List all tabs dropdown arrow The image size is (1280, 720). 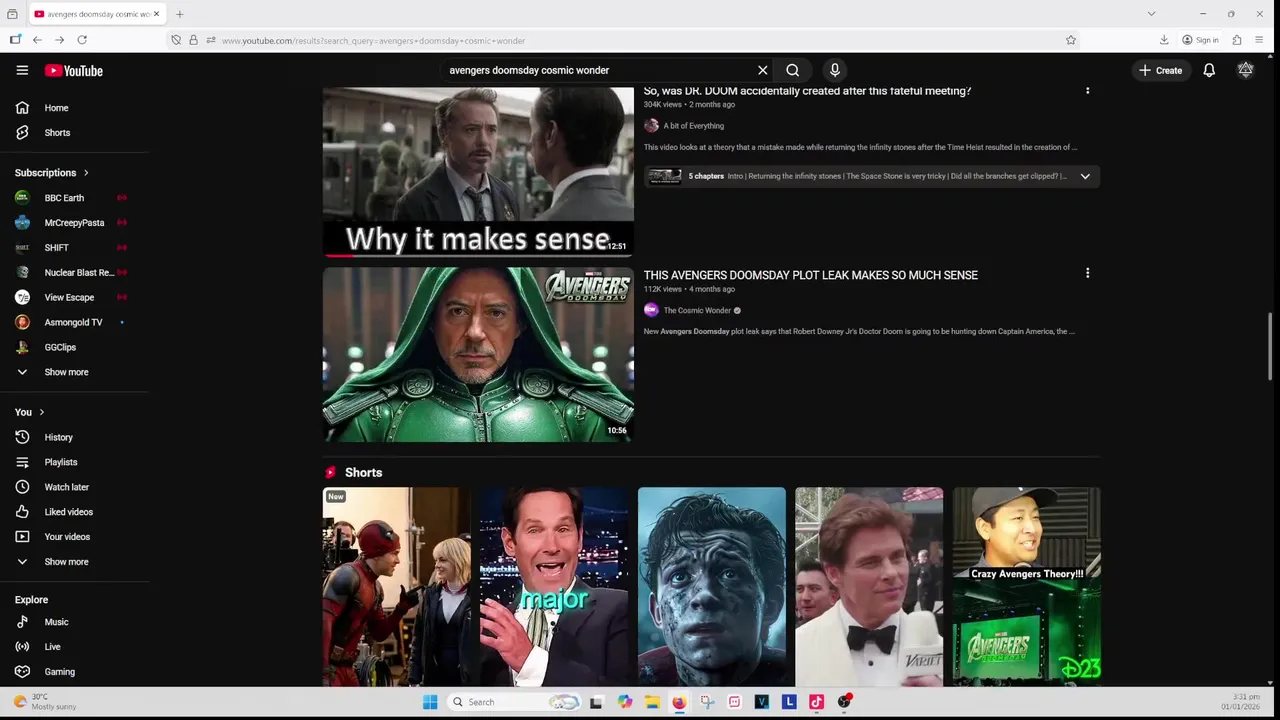(x=1151, y=14)
